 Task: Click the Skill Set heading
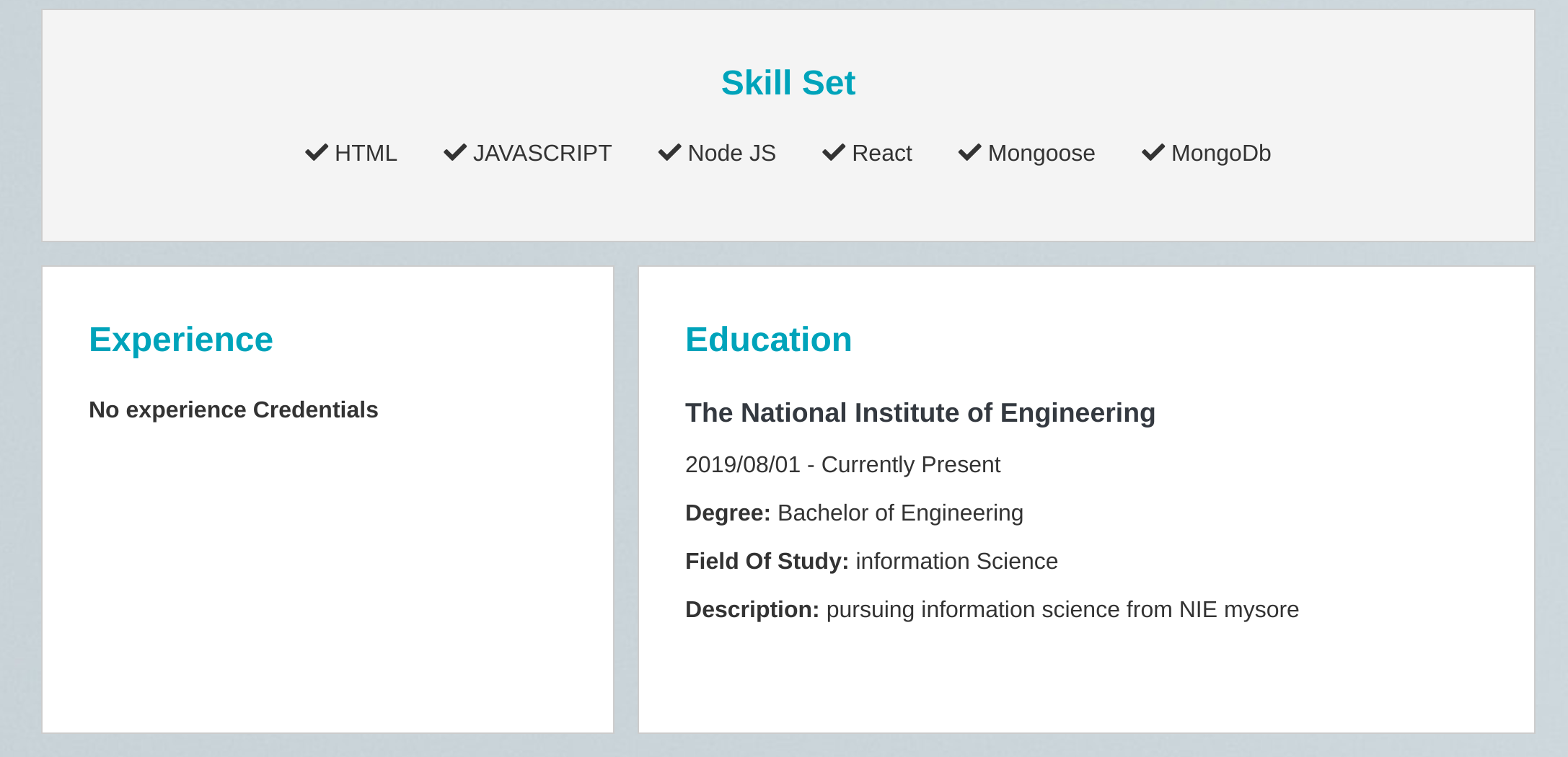pos(788,83)
